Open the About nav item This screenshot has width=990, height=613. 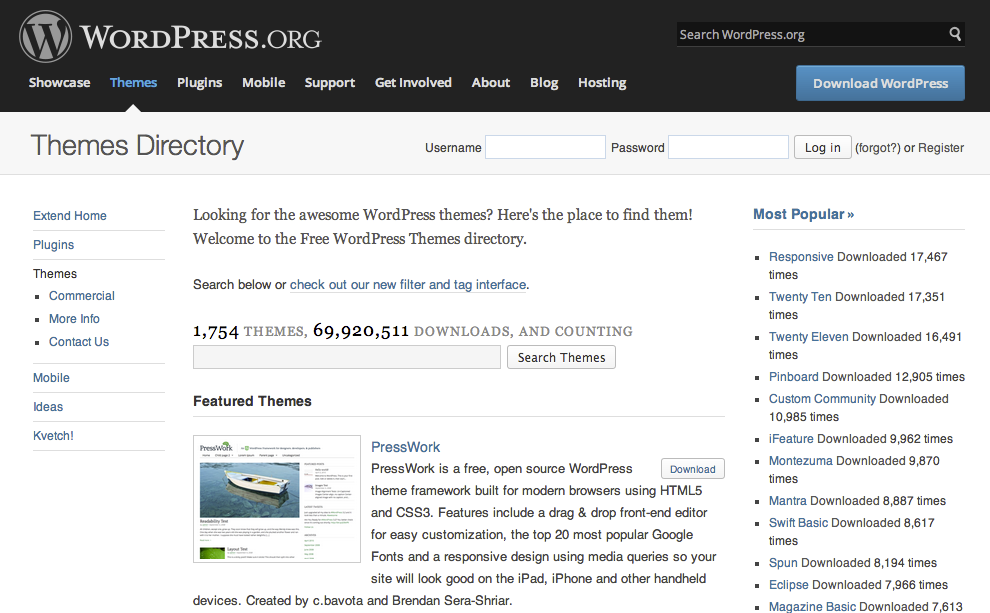coord(491,83)
